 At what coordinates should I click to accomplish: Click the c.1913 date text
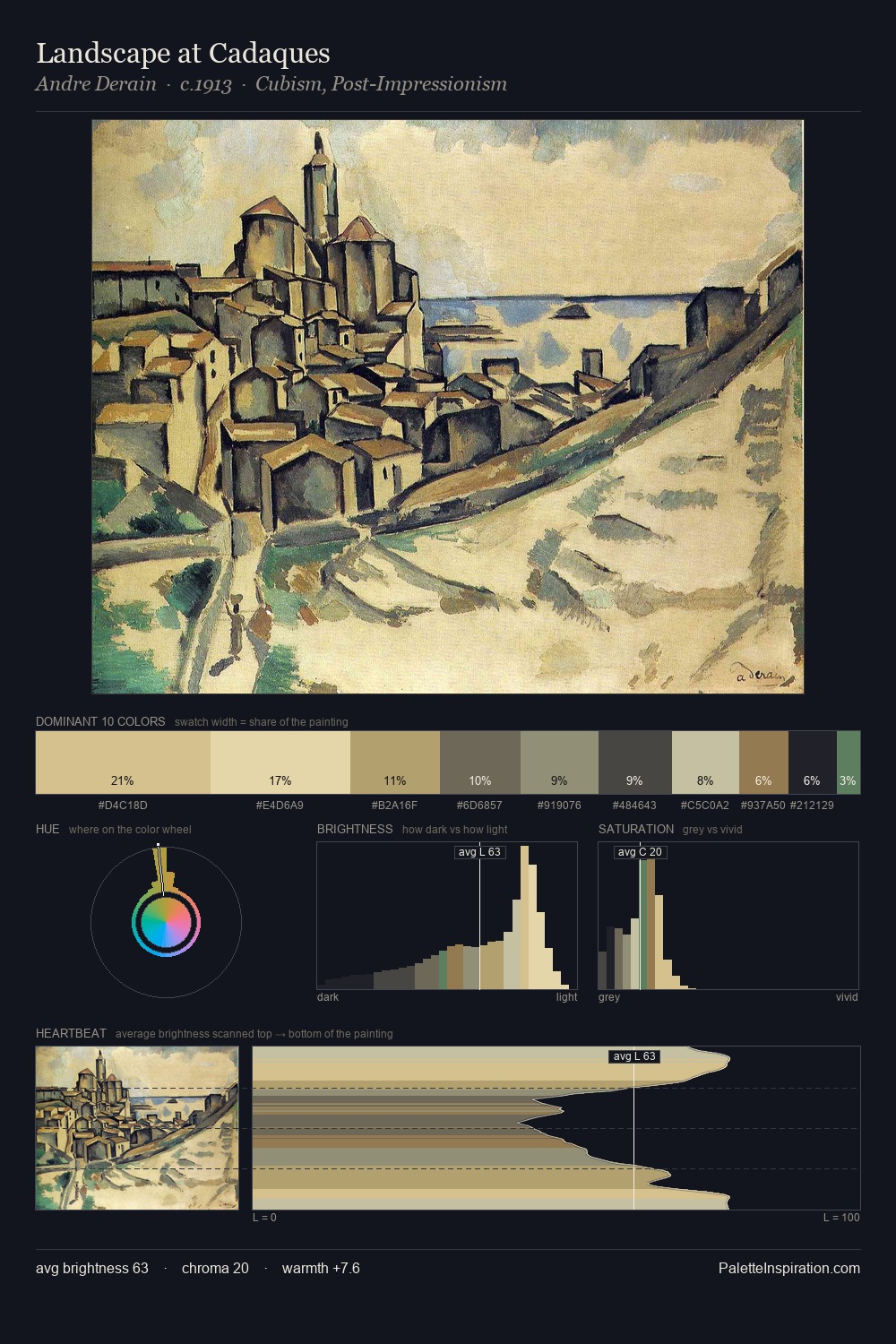206,84
